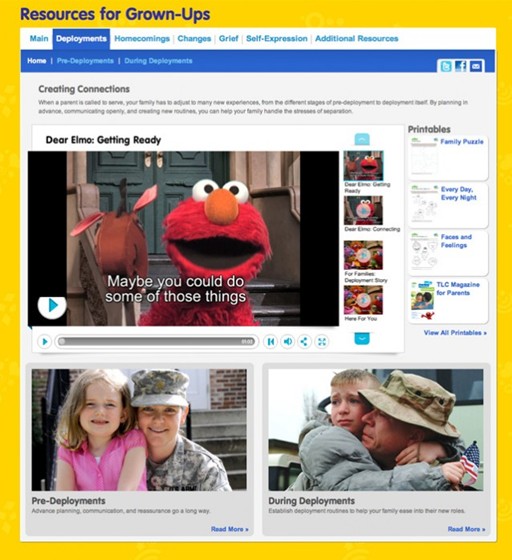Click the Elmo video frame
The height and width of the screenshot is (560, 512).
coord(183,239)
